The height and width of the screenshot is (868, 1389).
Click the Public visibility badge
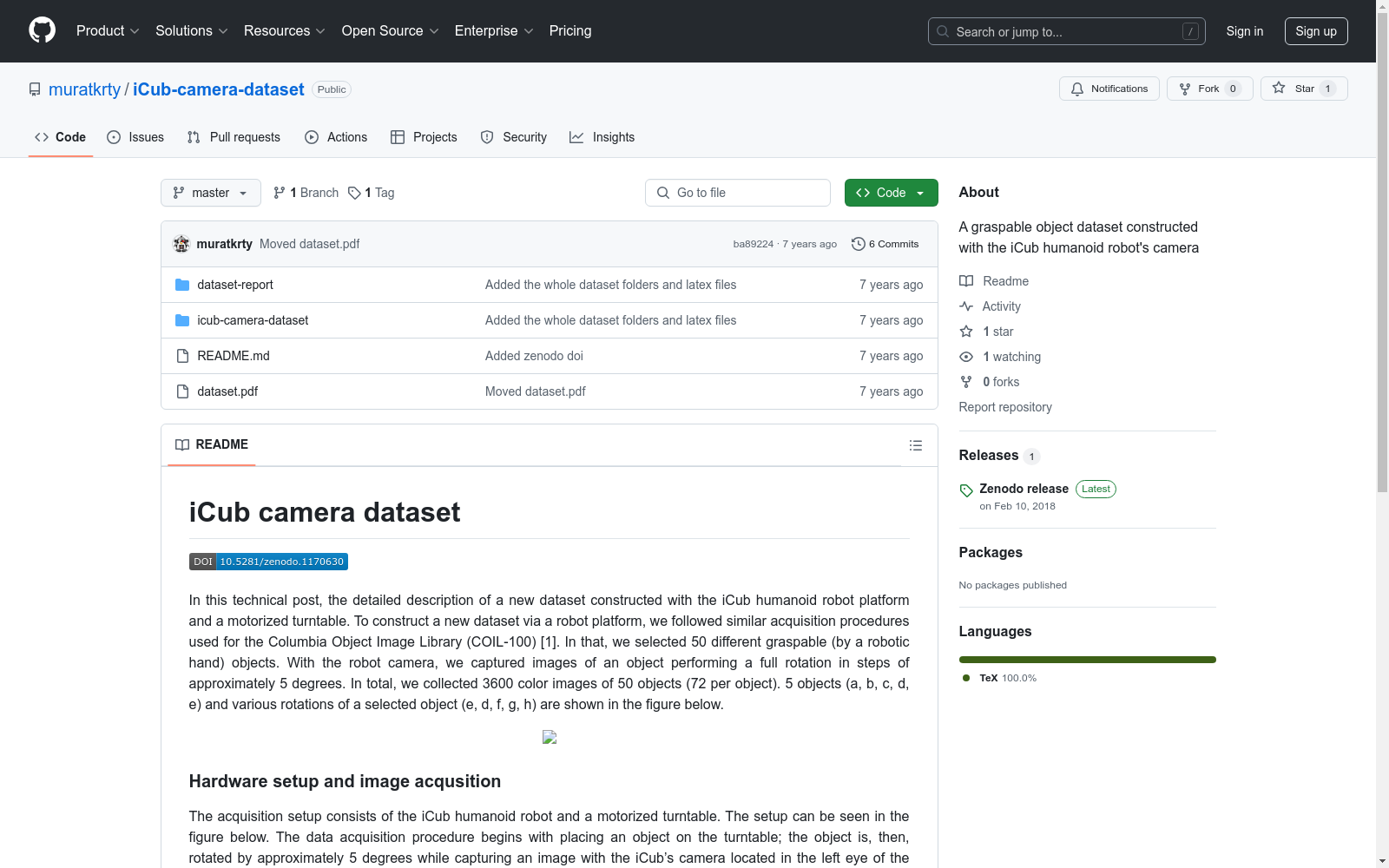click(x=332, y=89)
